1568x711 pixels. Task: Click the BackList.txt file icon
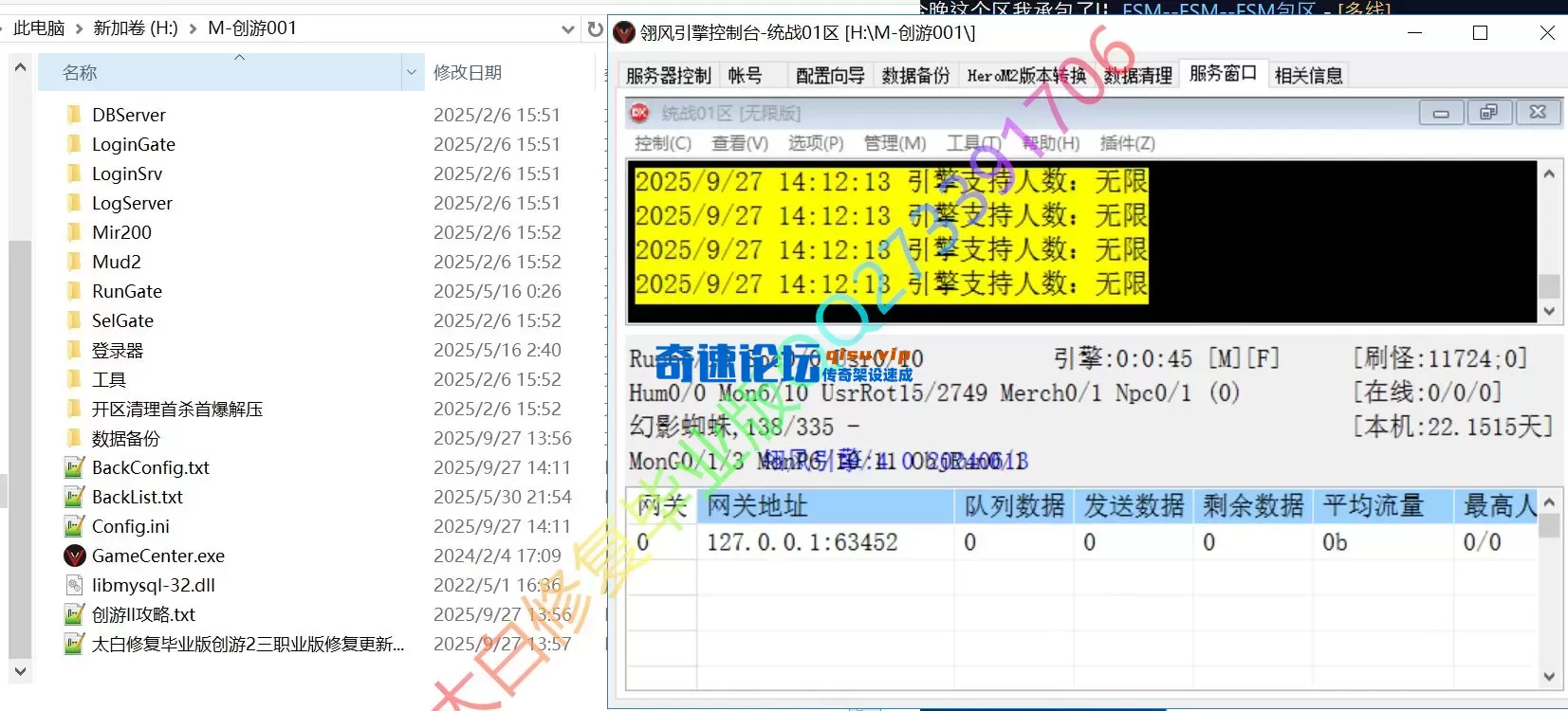point(74,497)
